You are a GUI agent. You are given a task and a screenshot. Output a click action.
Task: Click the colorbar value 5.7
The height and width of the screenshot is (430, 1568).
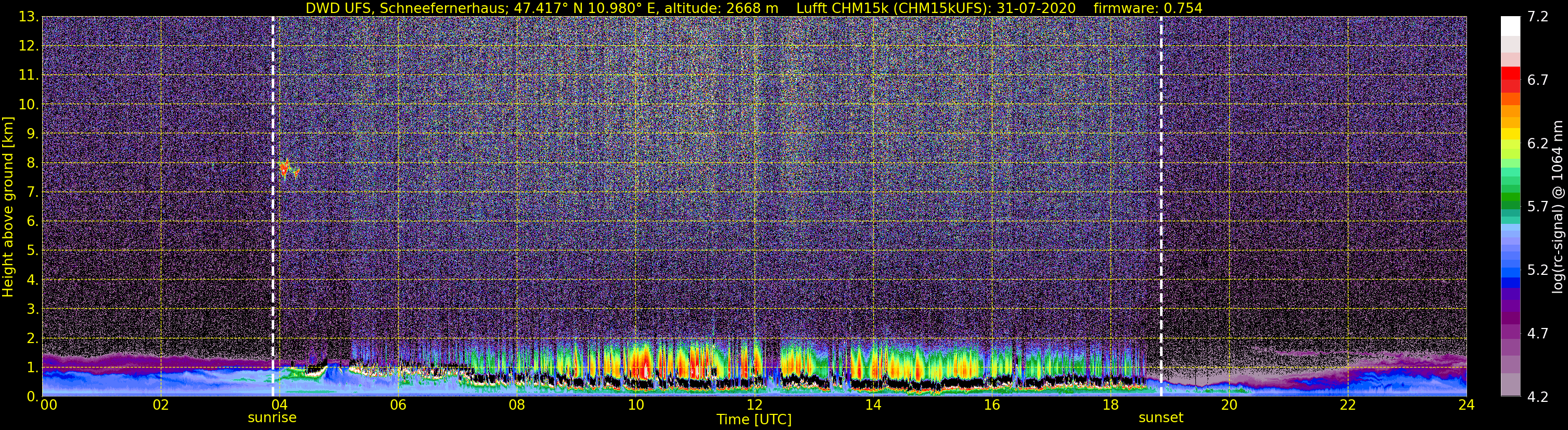coord(1538,207)
